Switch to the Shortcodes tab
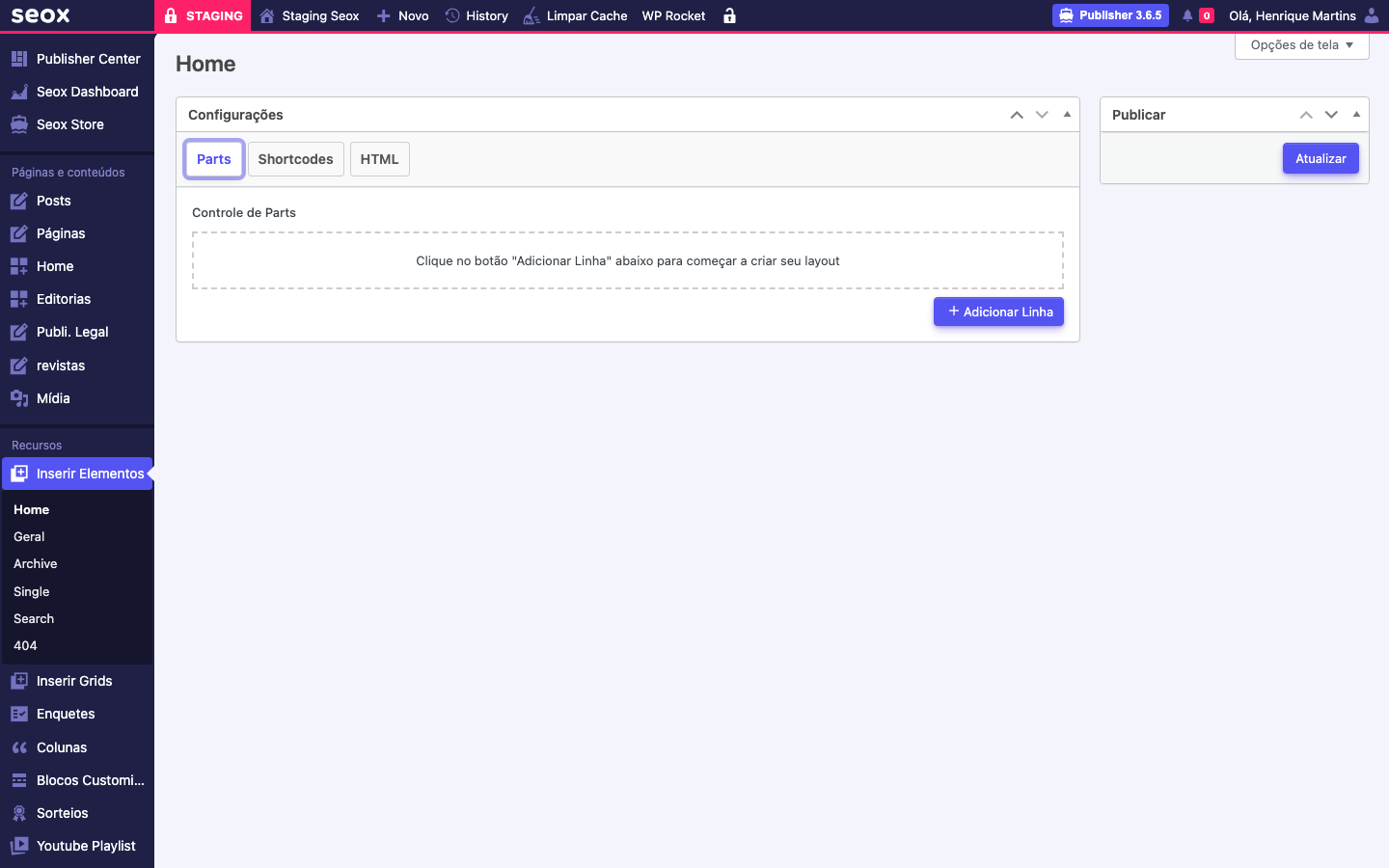This screenshot has width=1389, height=868. (295, 159)
